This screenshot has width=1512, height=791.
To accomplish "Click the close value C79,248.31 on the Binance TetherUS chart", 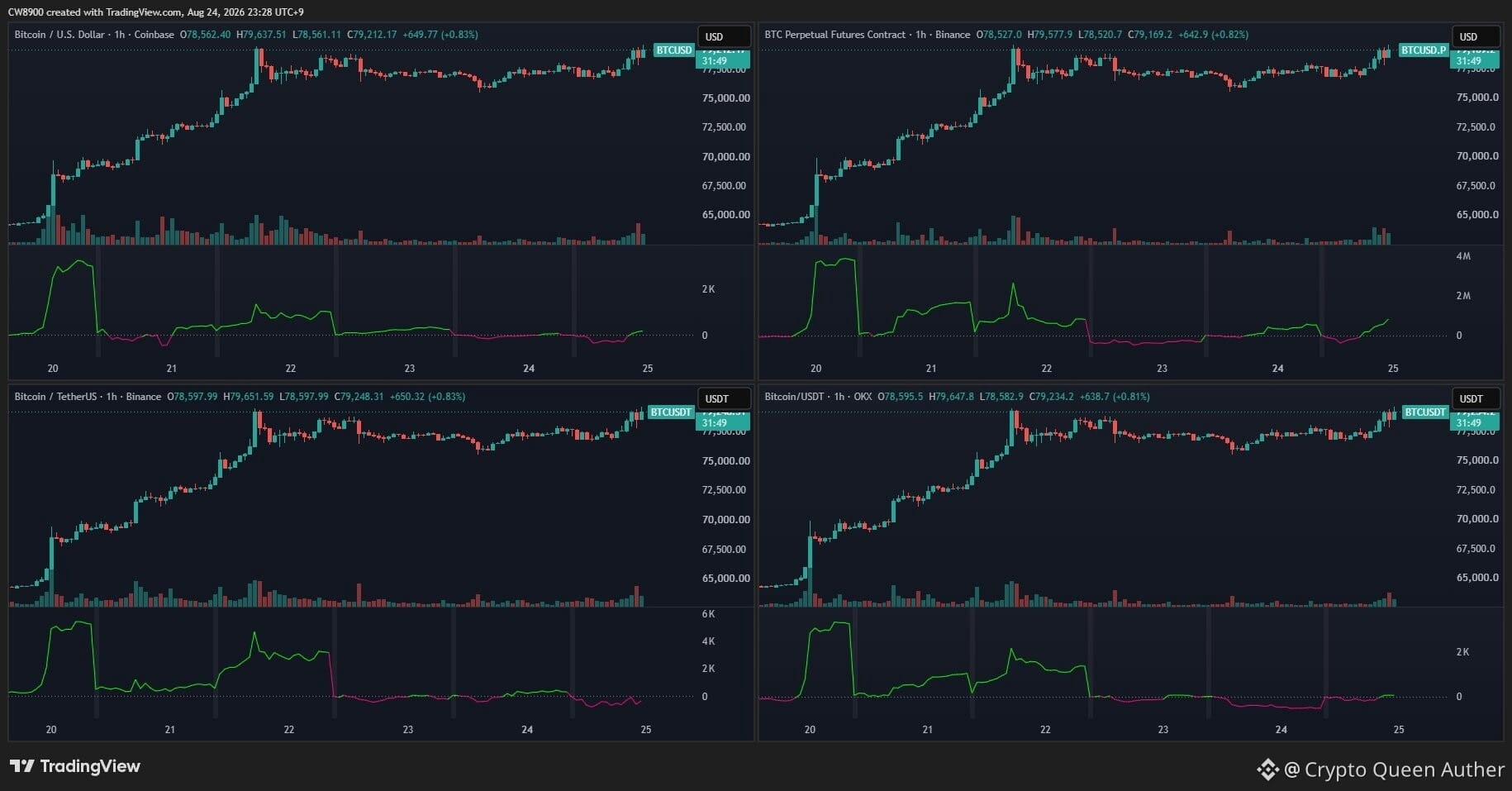I will tap(359, 397).
